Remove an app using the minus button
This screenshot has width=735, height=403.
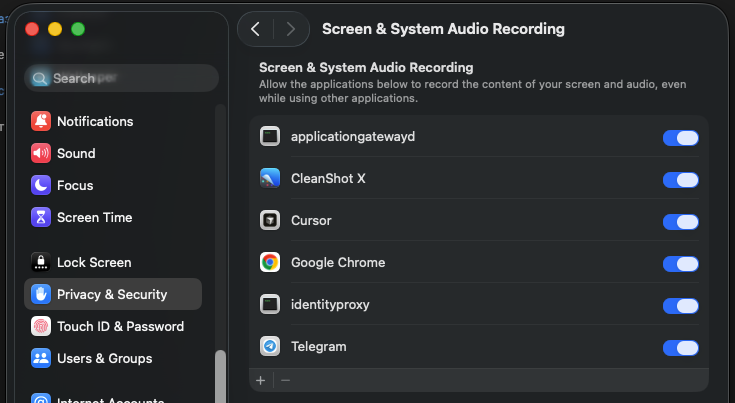[x=285, y=380]
